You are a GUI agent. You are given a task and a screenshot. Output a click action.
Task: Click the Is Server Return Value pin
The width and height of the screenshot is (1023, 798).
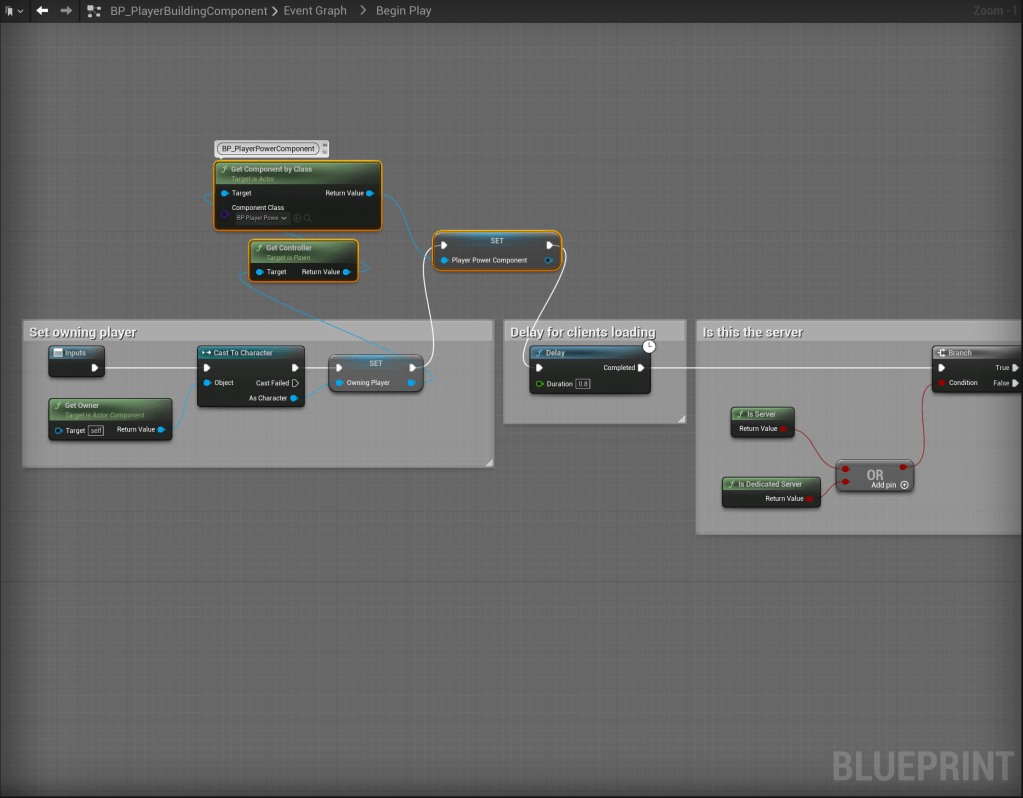point(783,429)
